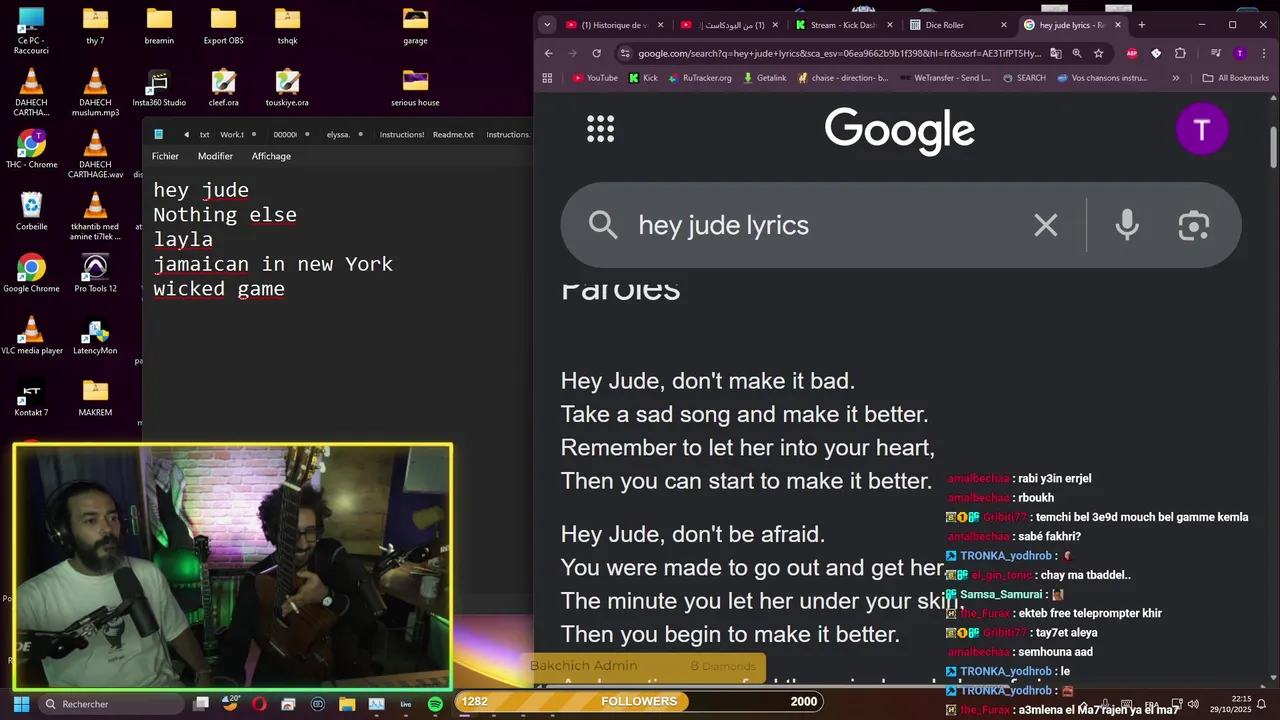Click the 'jamaican in new York' line

[x=273, y=264]
